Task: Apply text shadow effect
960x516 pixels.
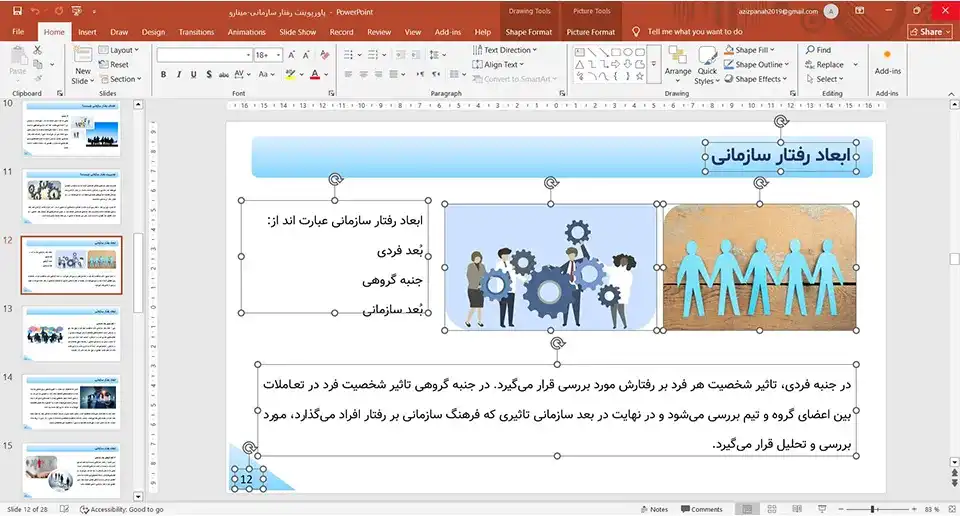Action: coord(209,74)
